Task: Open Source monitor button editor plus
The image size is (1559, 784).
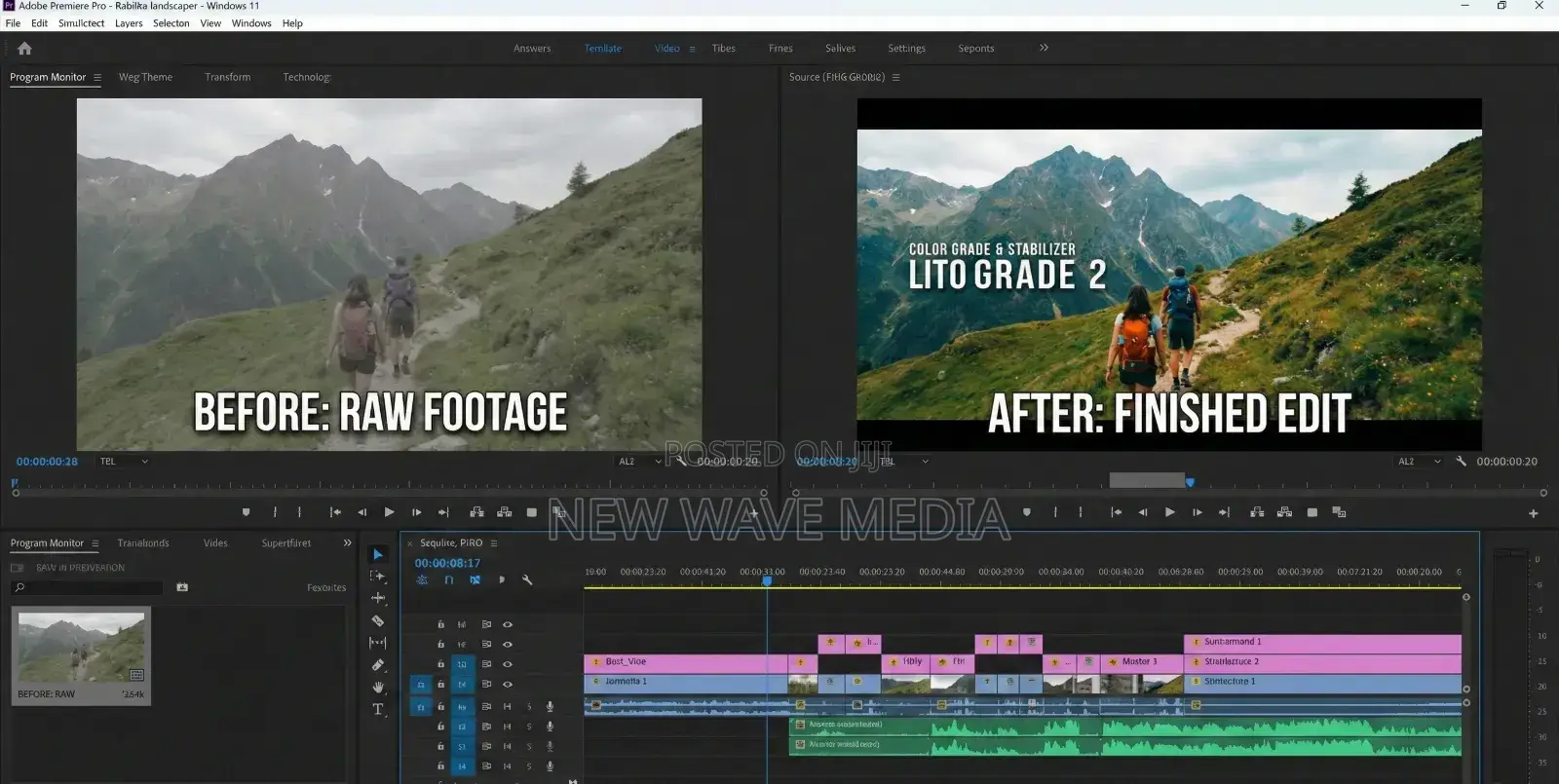Action: click(x=1533, y=513)
